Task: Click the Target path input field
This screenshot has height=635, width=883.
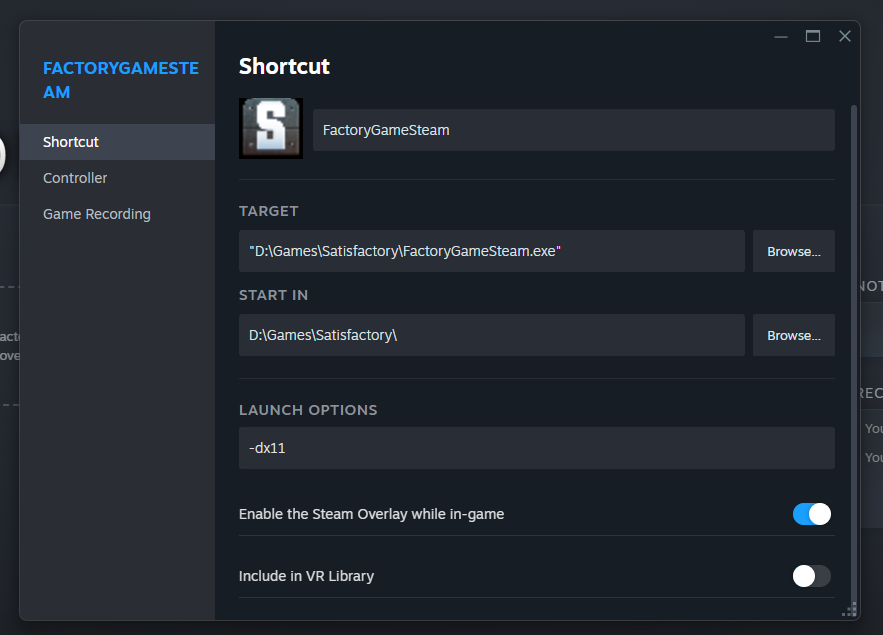Action: 492,251
